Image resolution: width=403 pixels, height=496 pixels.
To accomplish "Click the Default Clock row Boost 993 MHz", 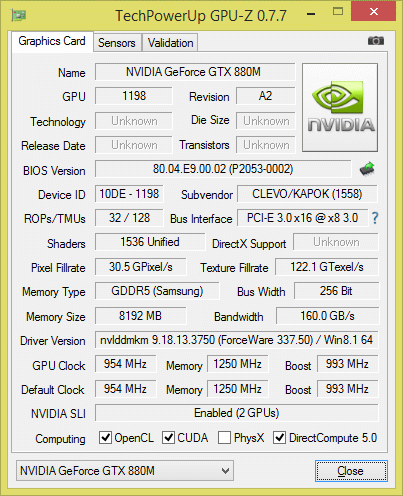I will [348, 389].
